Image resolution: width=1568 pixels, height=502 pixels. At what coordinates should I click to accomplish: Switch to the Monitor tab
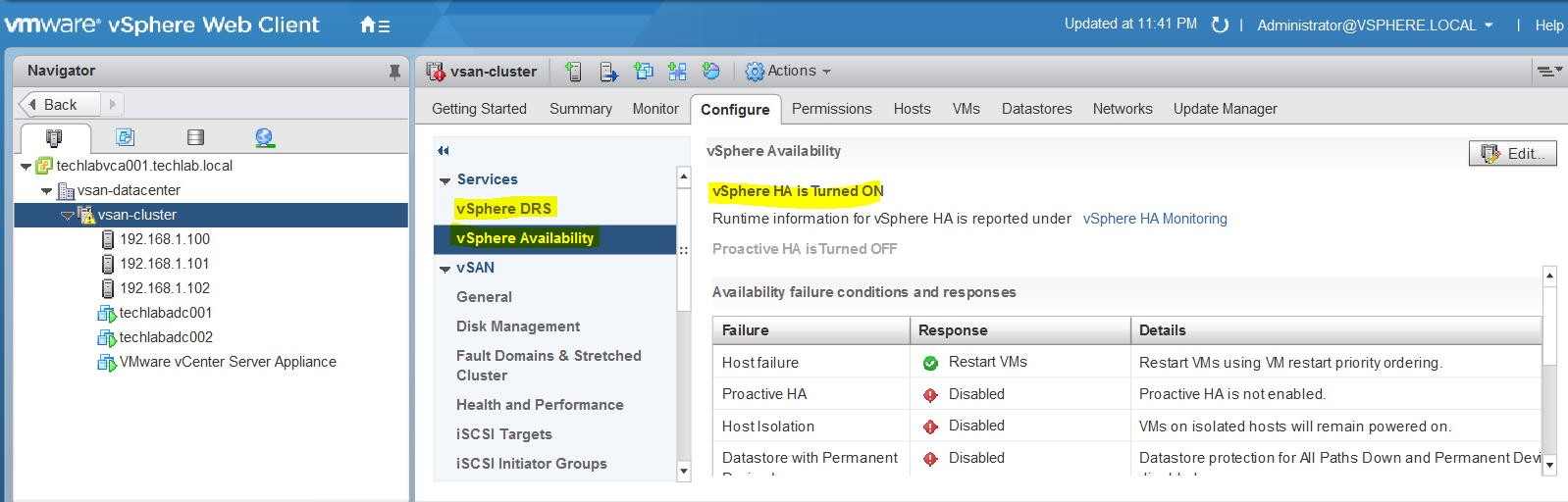[655, 109]
